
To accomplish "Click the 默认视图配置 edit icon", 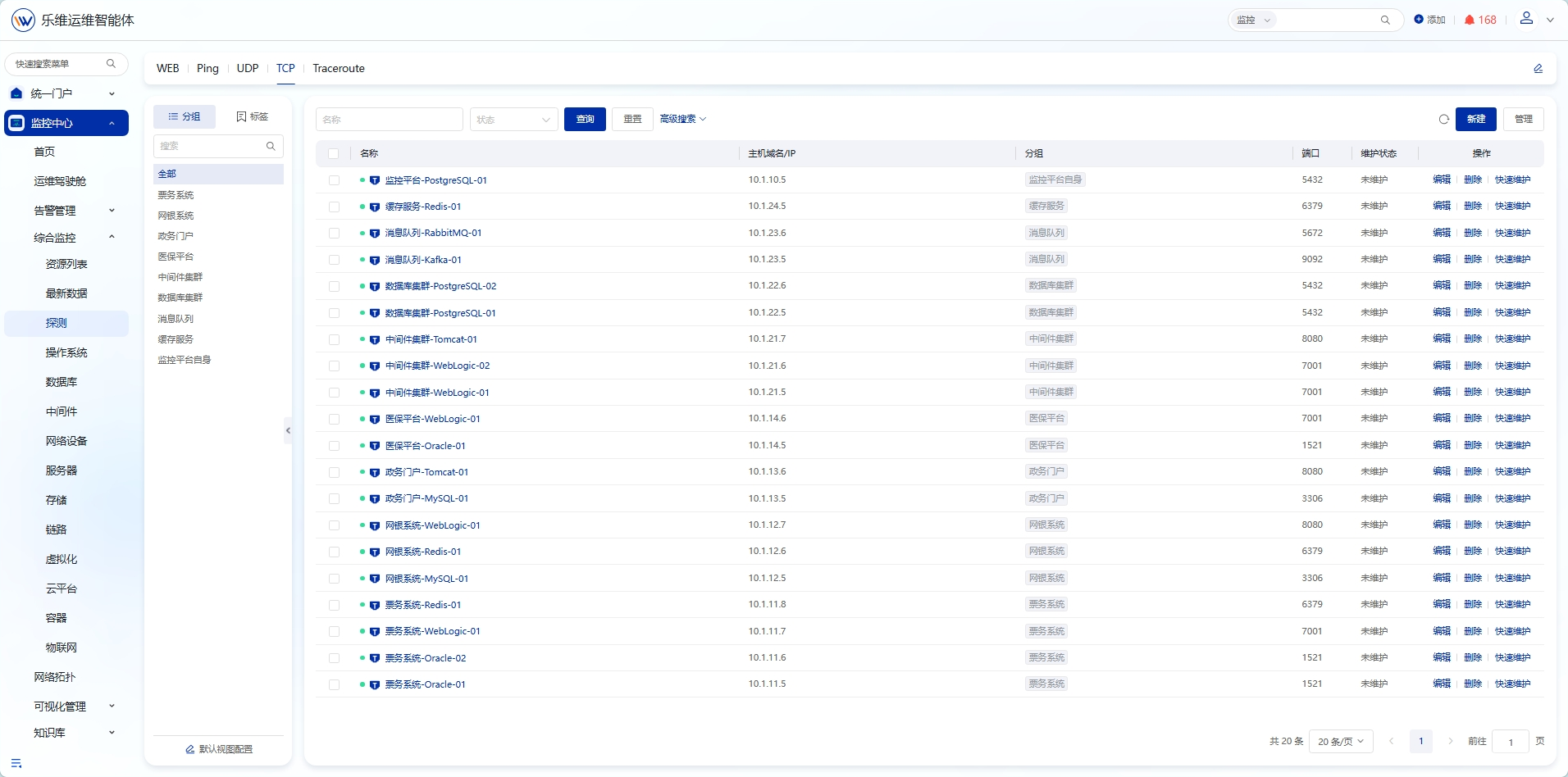I will [190, 749].
